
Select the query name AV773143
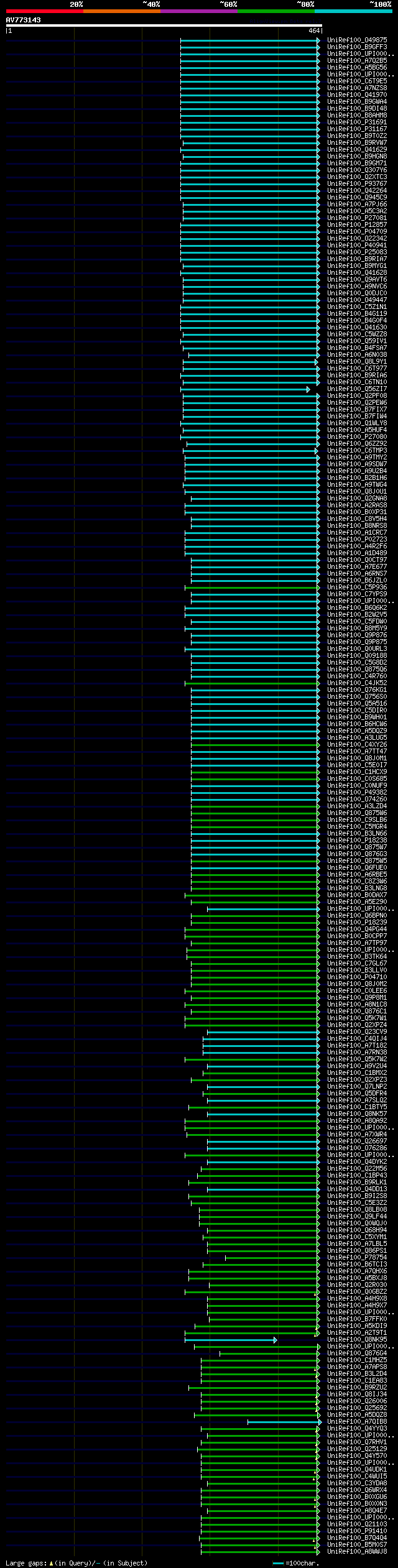point(24,20)
